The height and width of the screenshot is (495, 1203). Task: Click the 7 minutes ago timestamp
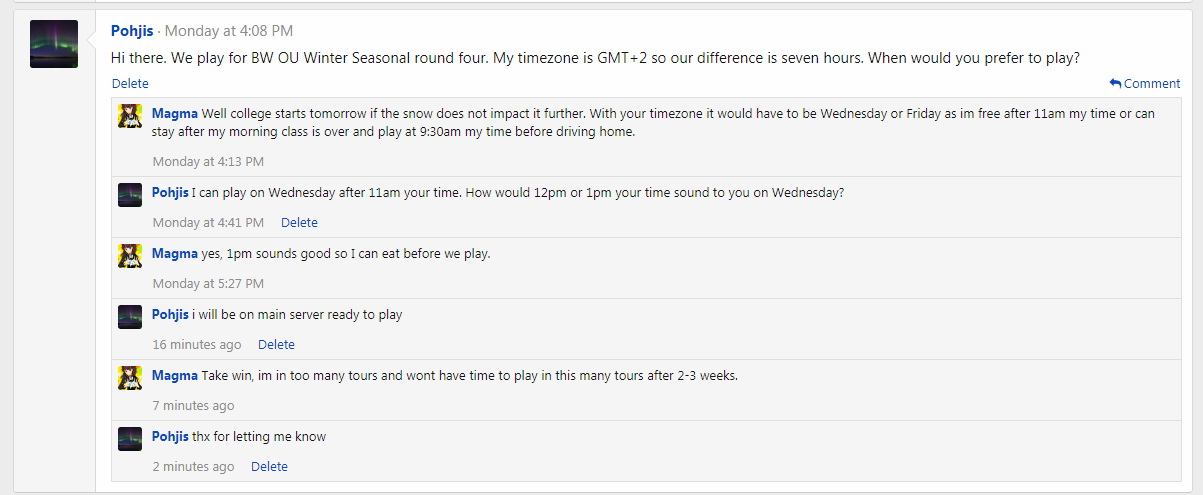194,406
